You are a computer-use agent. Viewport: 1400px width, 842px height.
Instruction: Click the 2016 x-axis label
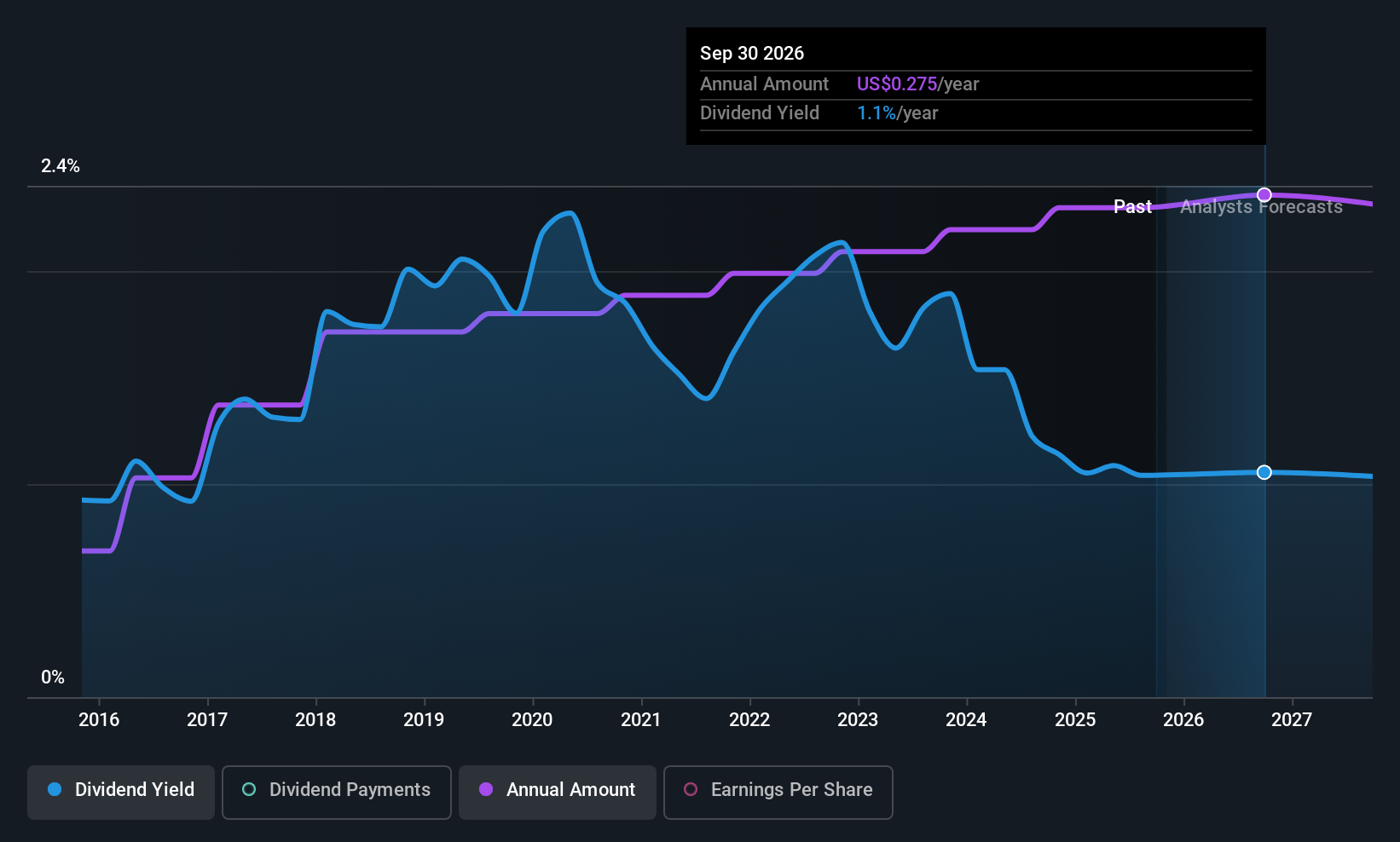coord(99,719)
